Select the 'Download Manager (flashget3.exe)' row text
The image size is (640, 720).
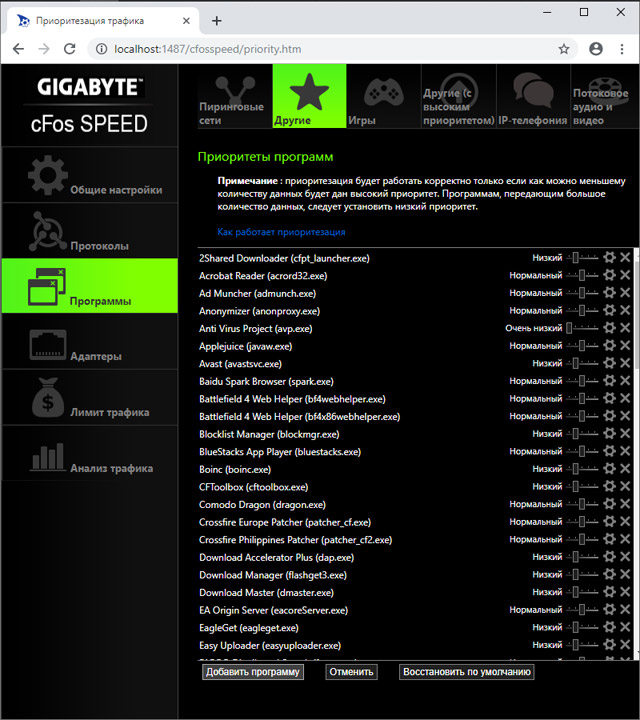point(273,575)
